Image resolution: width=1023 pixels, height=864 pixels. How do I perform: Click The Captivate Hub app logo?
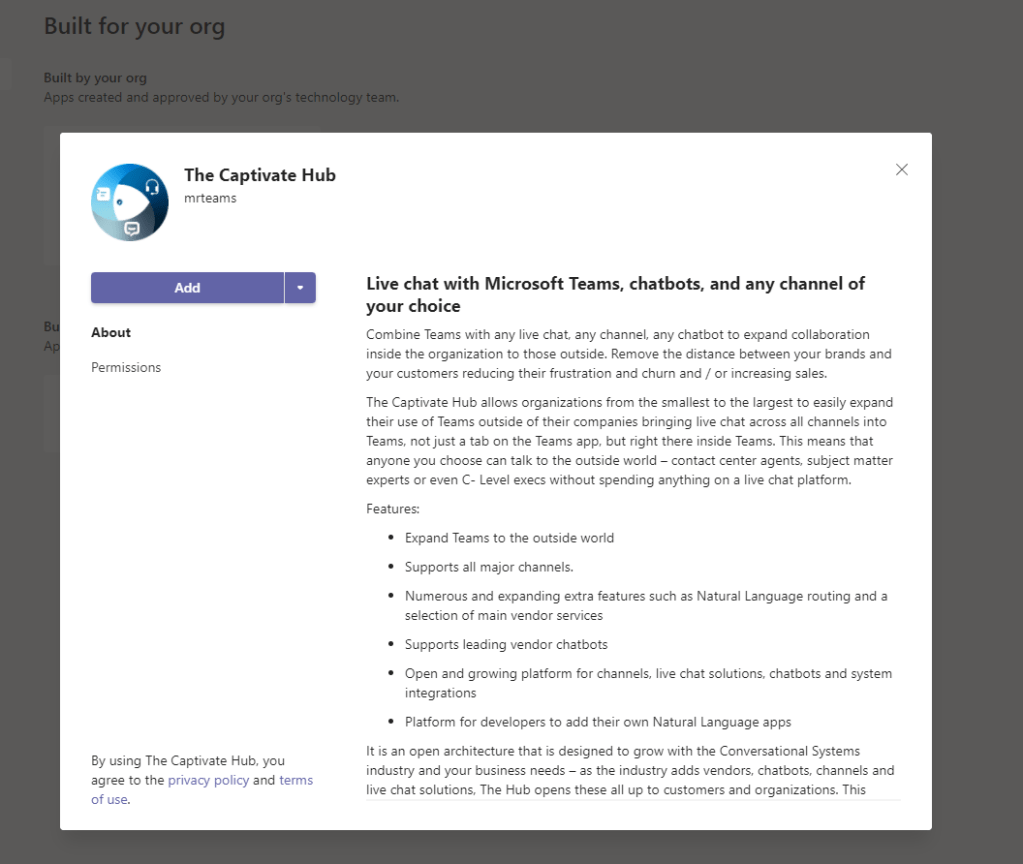130,202
